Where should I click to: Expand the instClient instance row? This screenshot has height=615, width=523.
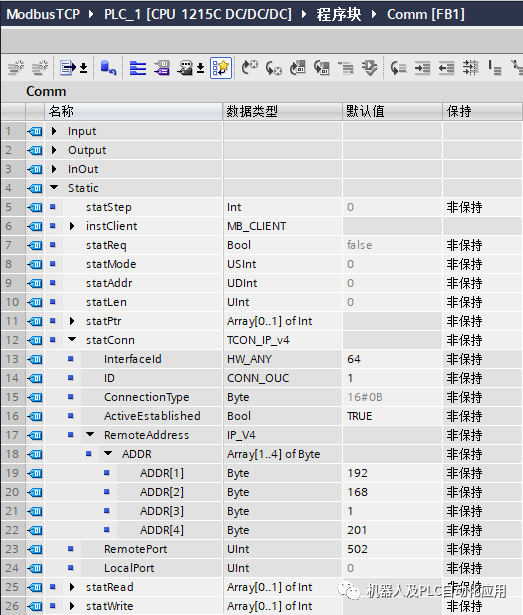[x=72, y=226]
